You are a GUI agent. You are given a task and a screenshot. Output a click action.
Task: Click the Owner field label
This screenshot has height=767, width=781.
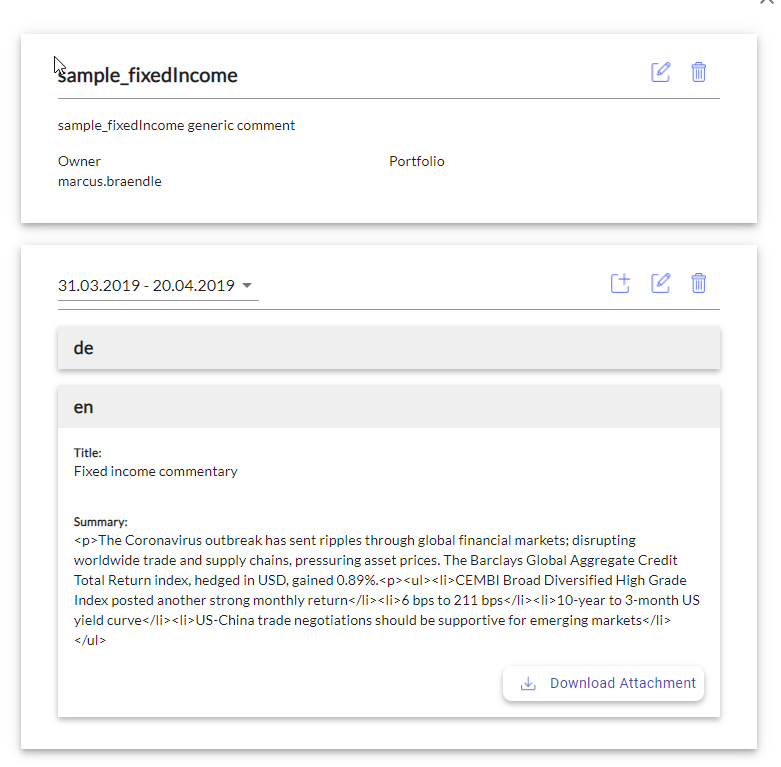79,161
